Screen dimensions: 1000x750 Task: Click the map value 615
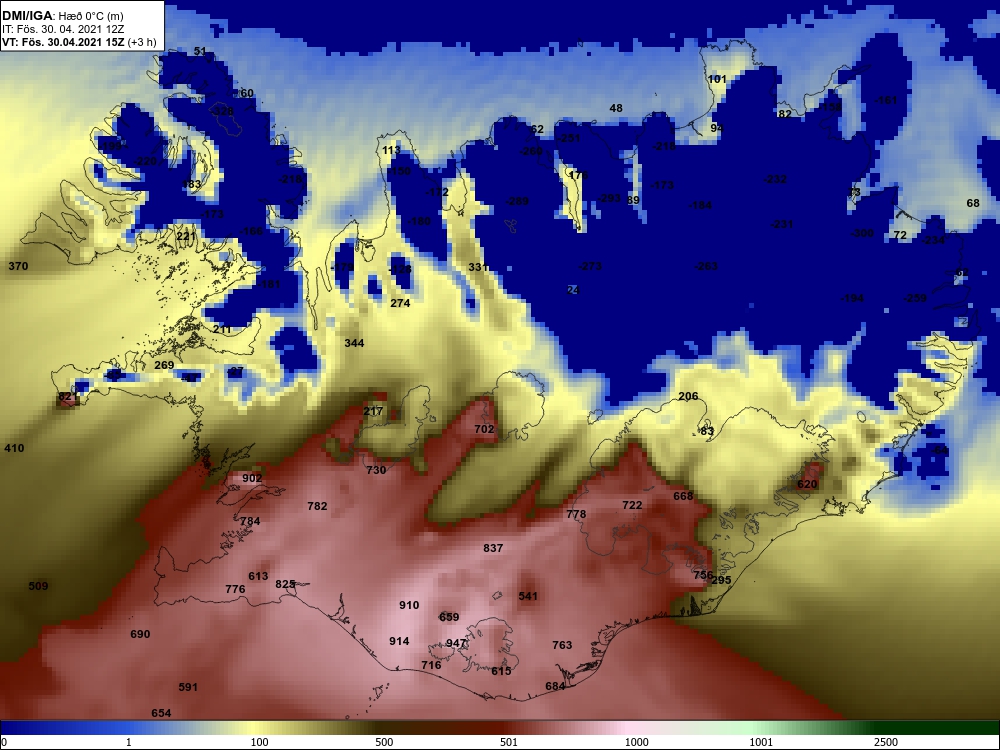tap(501, 671)
